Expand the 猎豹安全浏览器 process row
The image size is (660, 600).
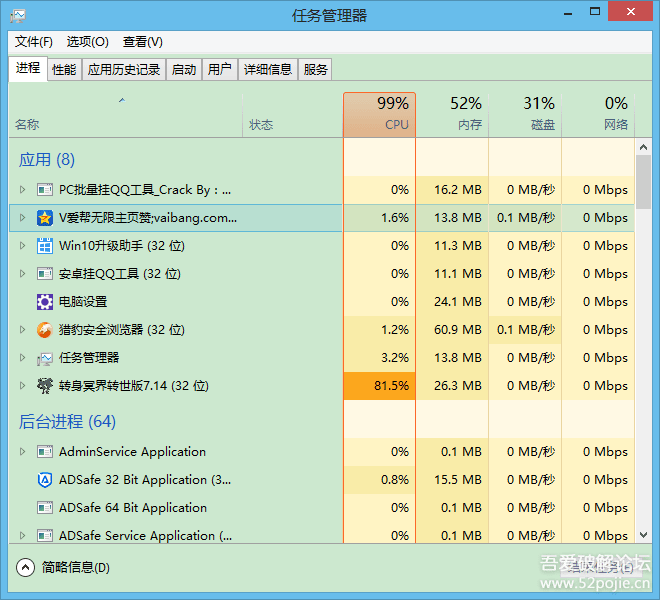click(22, 330)
